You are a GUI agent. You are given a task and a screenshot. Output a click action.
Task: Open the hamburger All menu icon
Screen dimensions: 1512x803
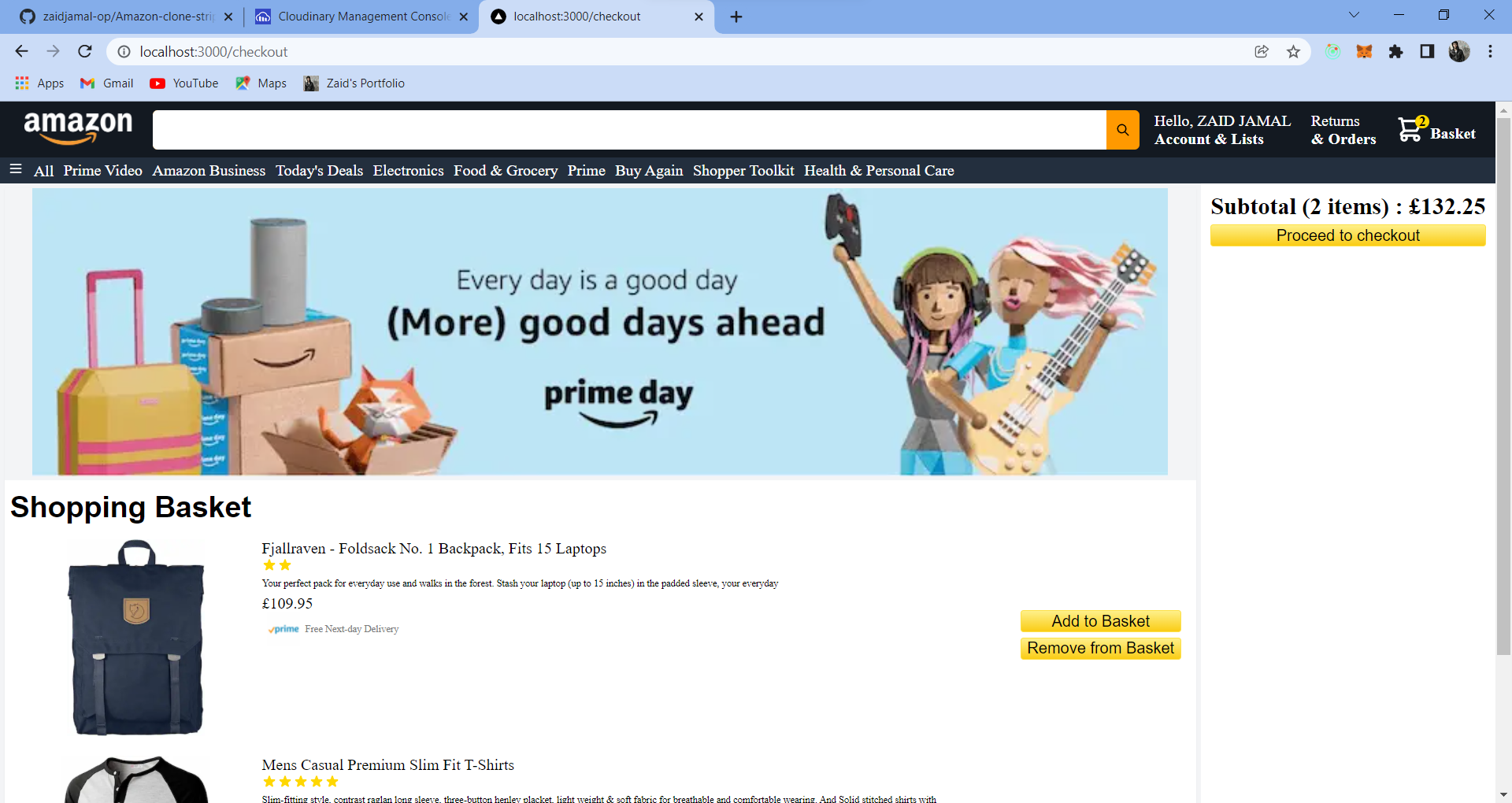tap(15, 169)
